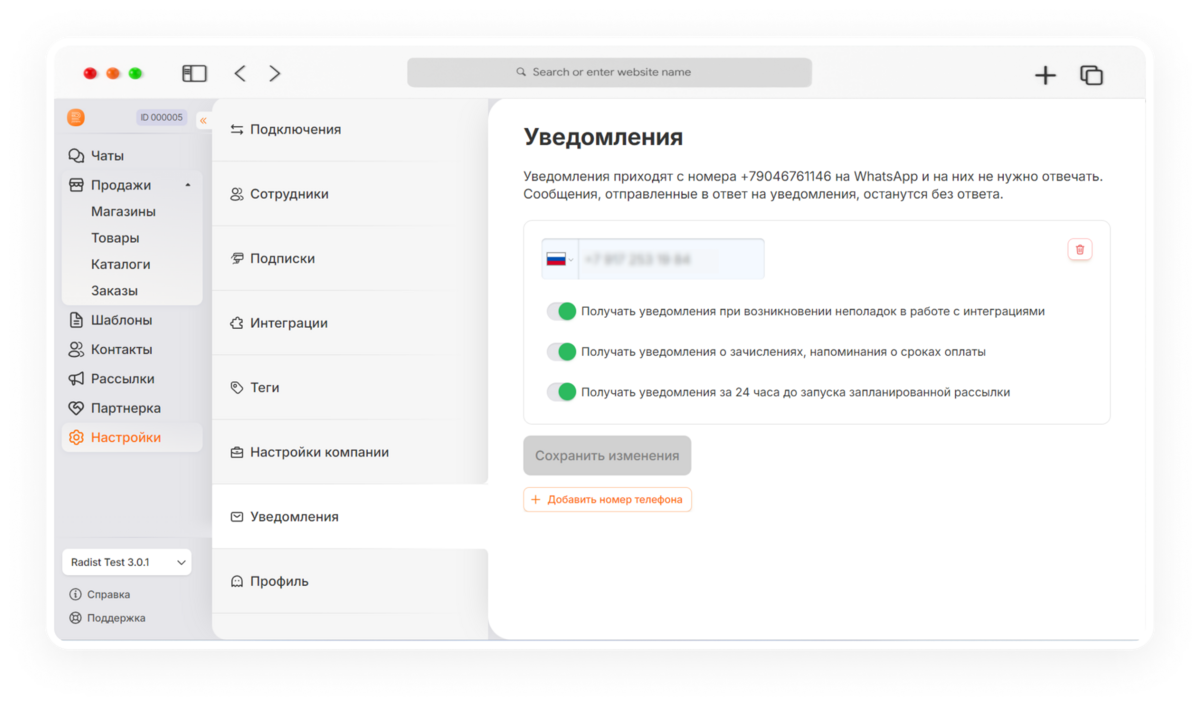Click Сохранить изменения button

(607, 455)
